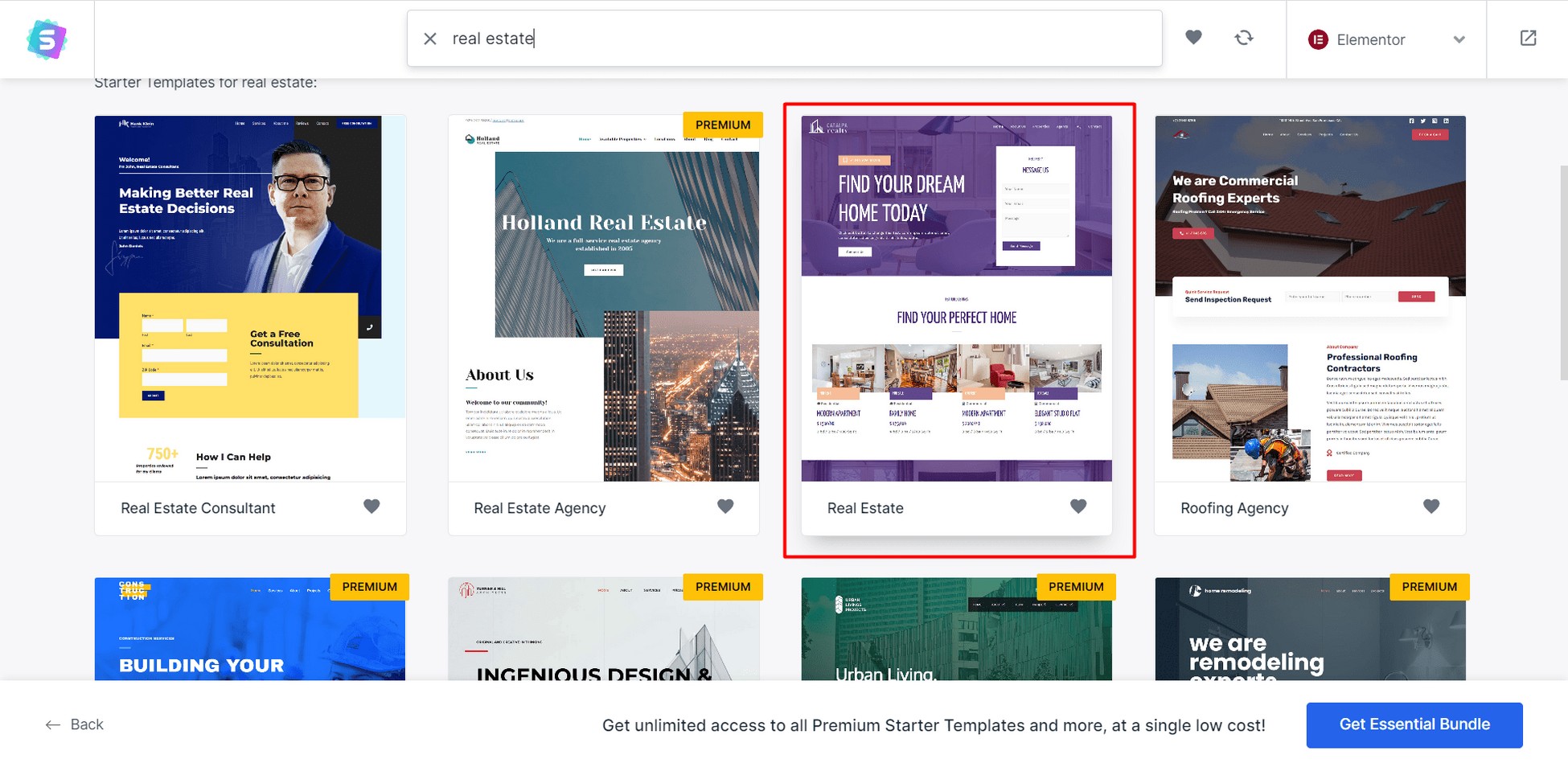The height and width of the screenshot is (767, 1568).
Task: Open favorites with header heart icon
Action: click(x=1193, y=38)
